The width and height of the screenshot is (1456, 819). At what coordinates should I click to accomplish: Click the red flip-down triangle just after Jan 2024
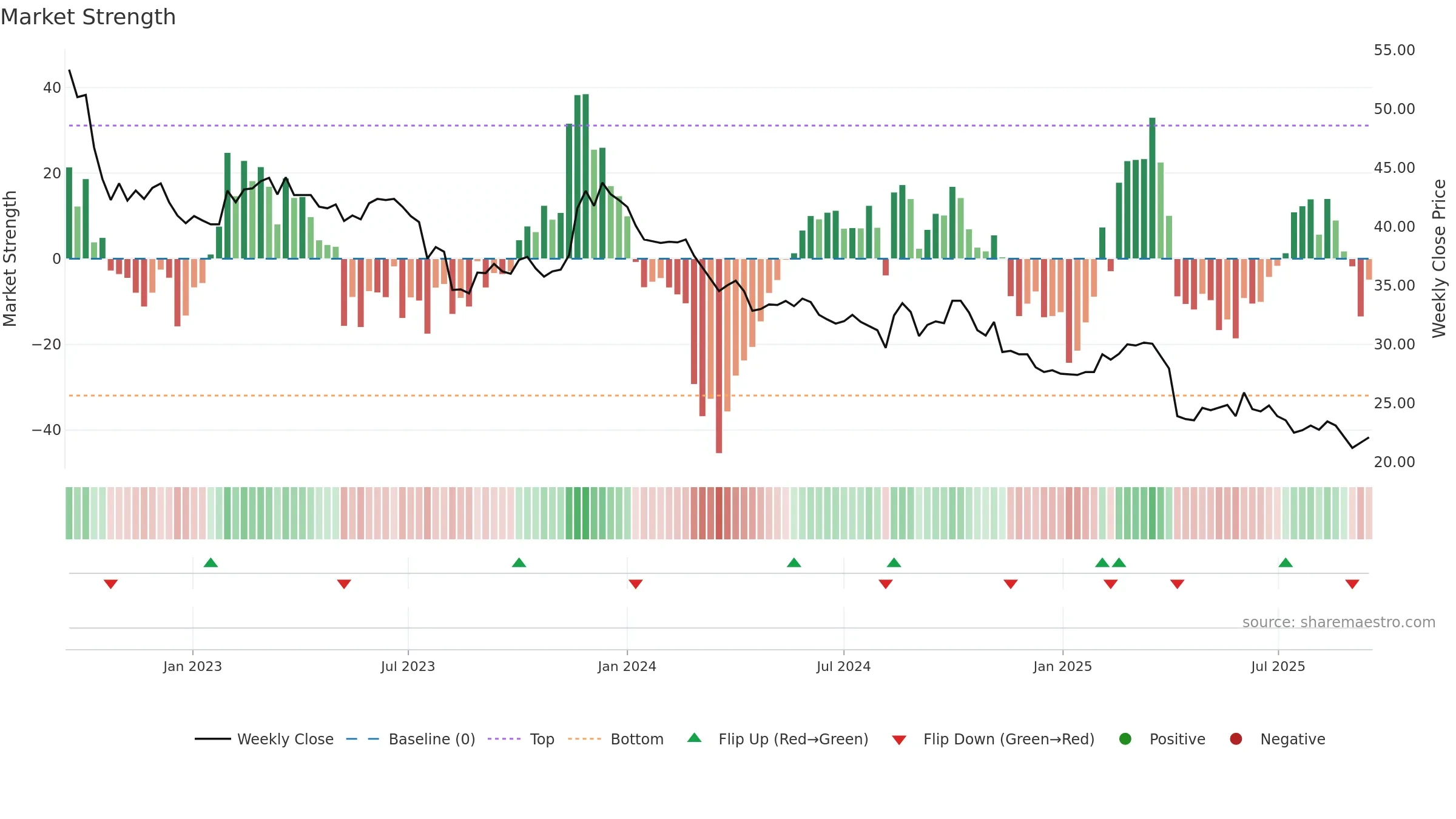tap(636, 584)
